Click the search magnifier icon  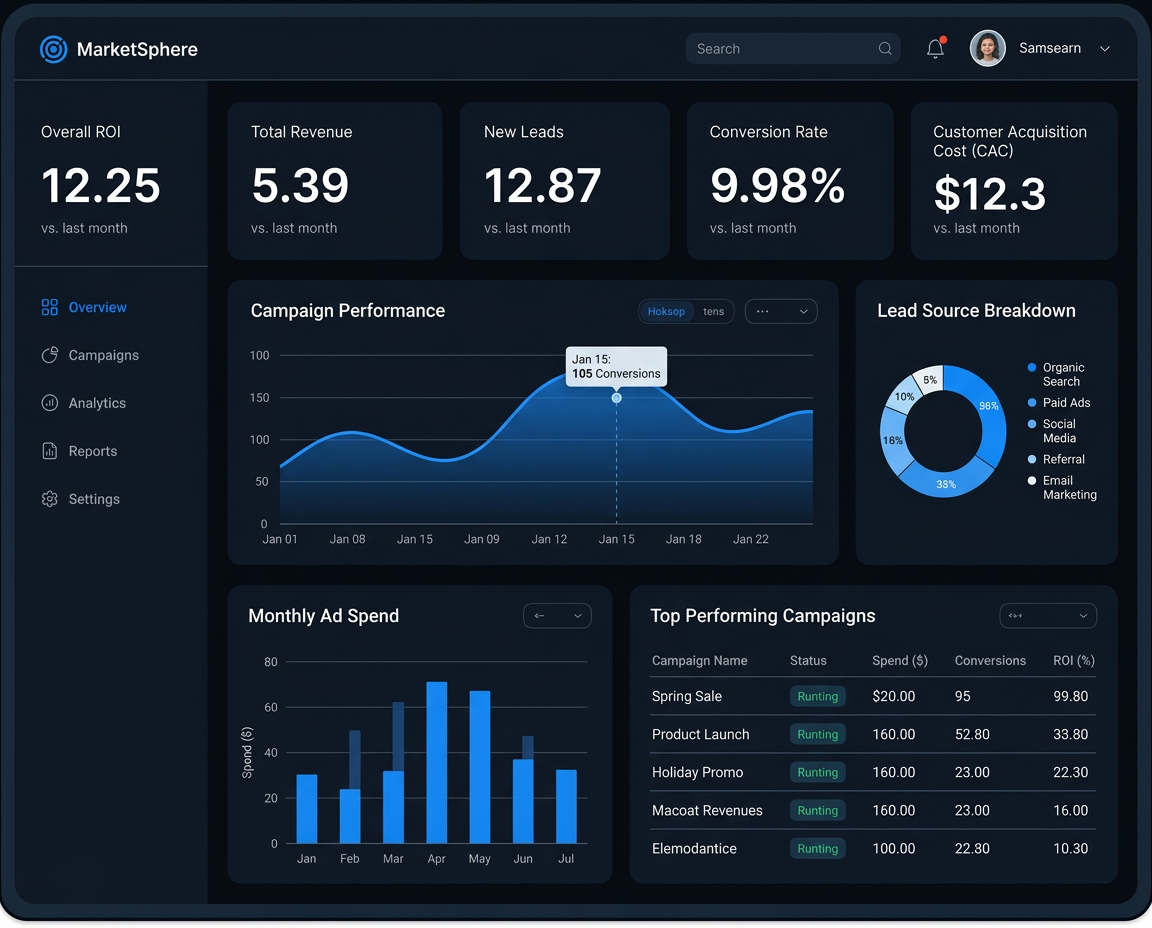[884, 48]
